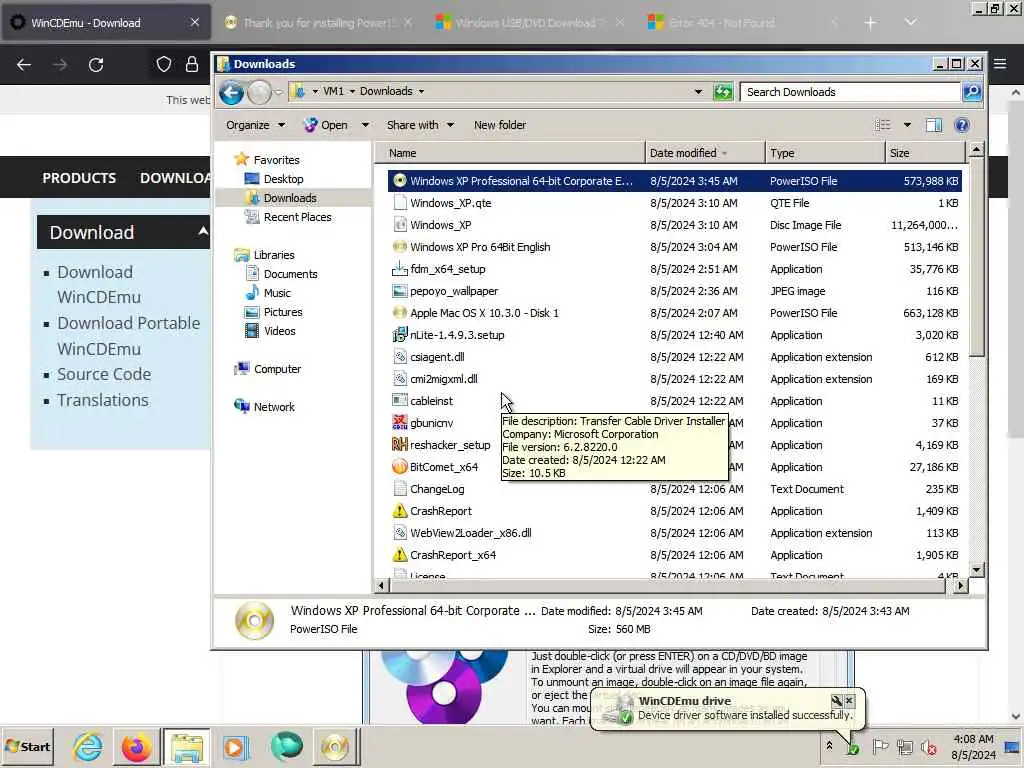
Task: Sort files by Date modified column
Action: [705, 153]
